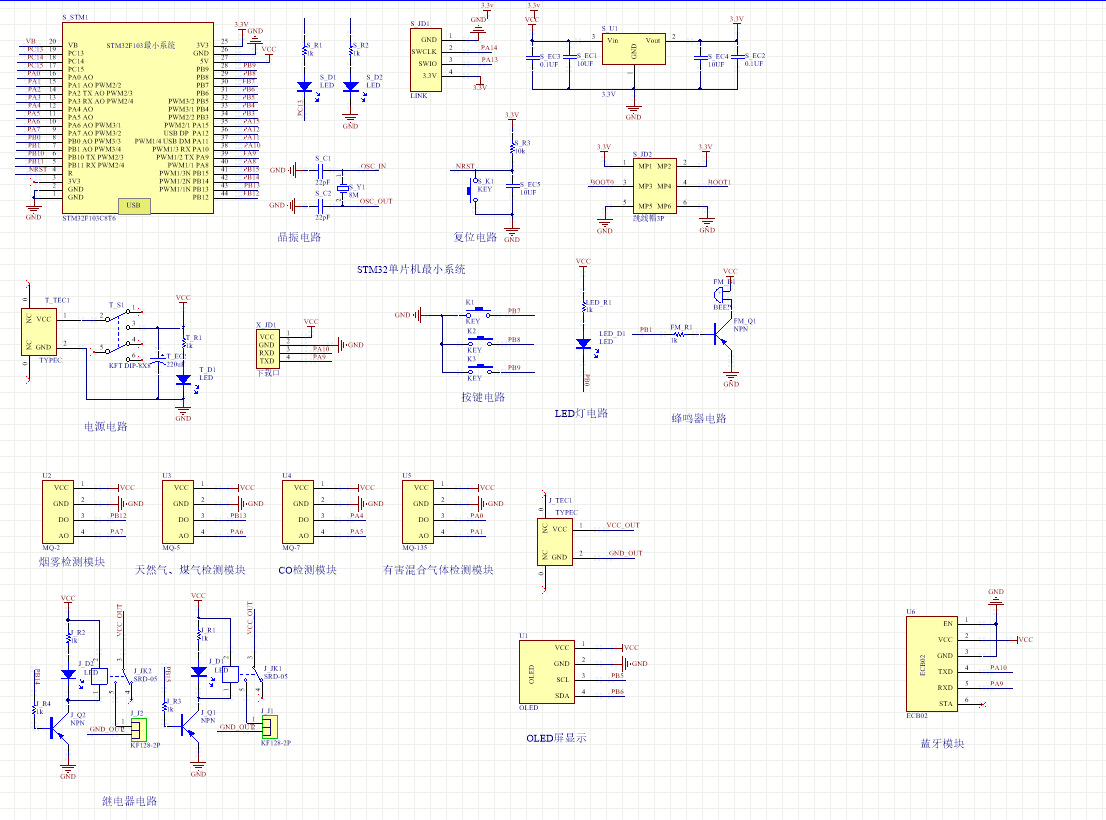
Task: Click the green J_J1 KF128-2P terminal
Action: point(269,727)
